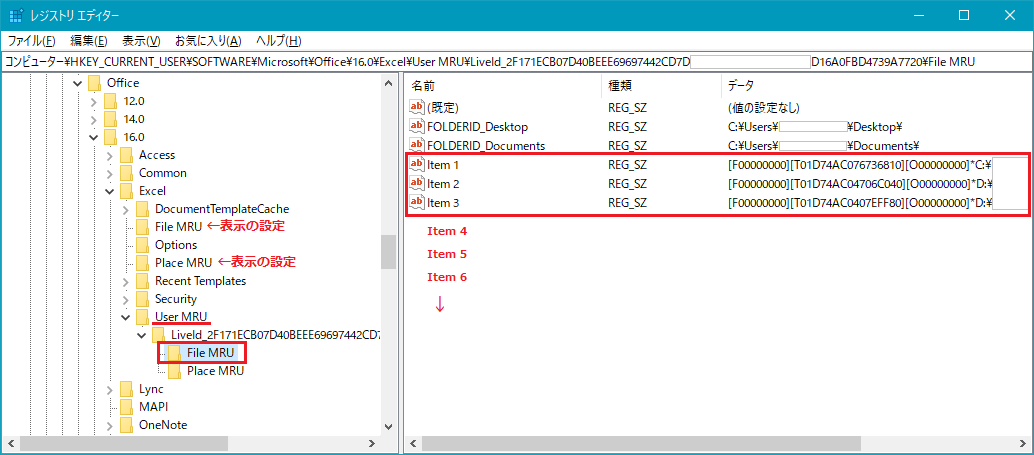Expand the 12.0 registry key

click(94, 101)
